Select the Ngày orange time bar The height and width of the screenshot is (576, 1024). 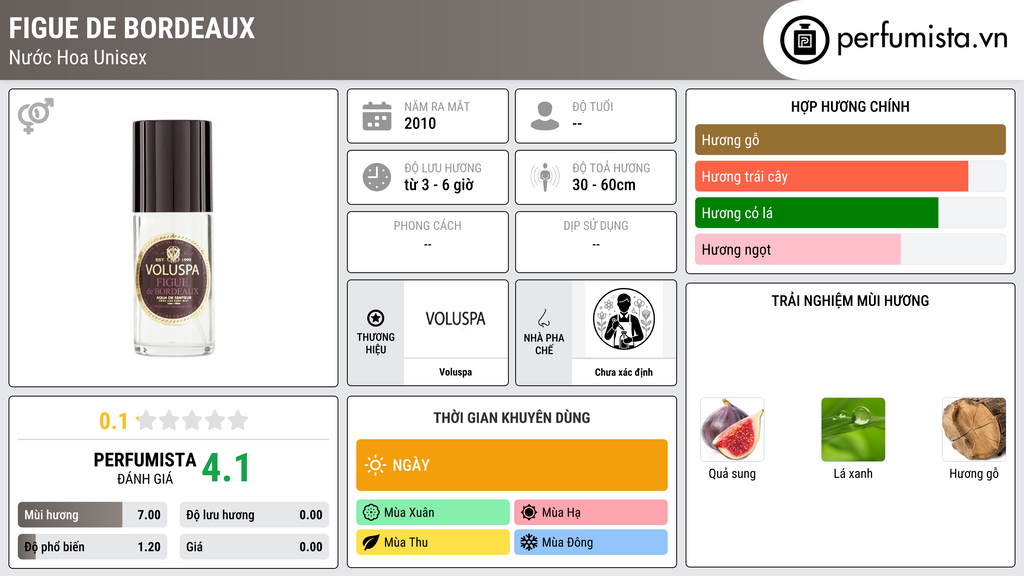(512, 465)
